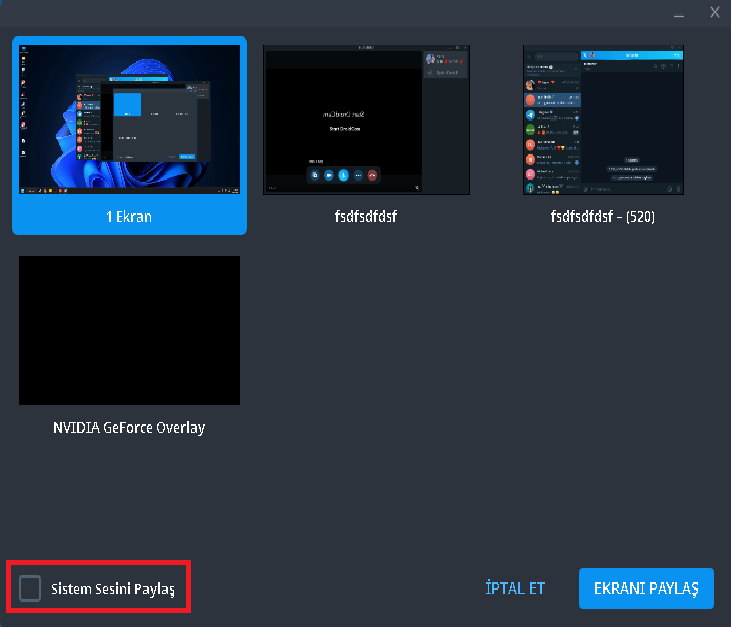Click the İPTAL ET button
This screenshot has height=628, width=731.
pyautogui.click(x=515, y=588)
